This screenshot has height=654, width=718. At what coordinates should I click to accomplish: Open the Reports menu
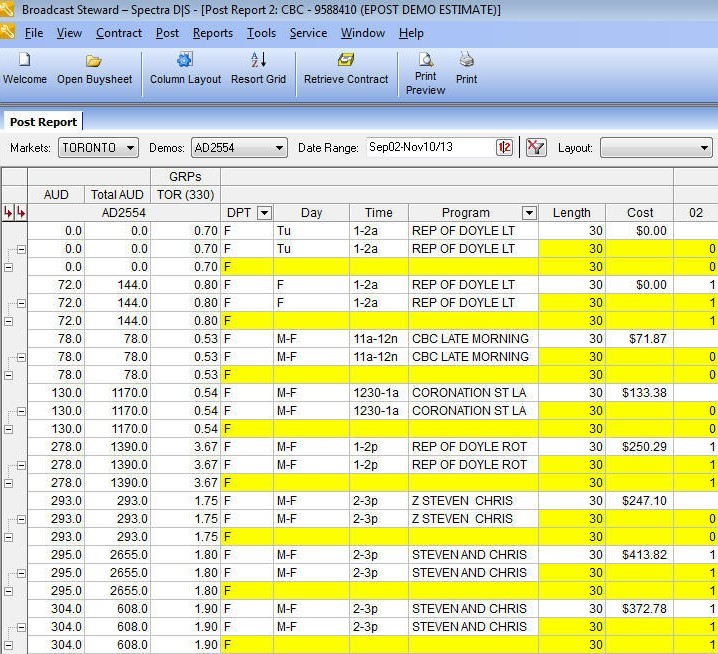pos(212,33)
